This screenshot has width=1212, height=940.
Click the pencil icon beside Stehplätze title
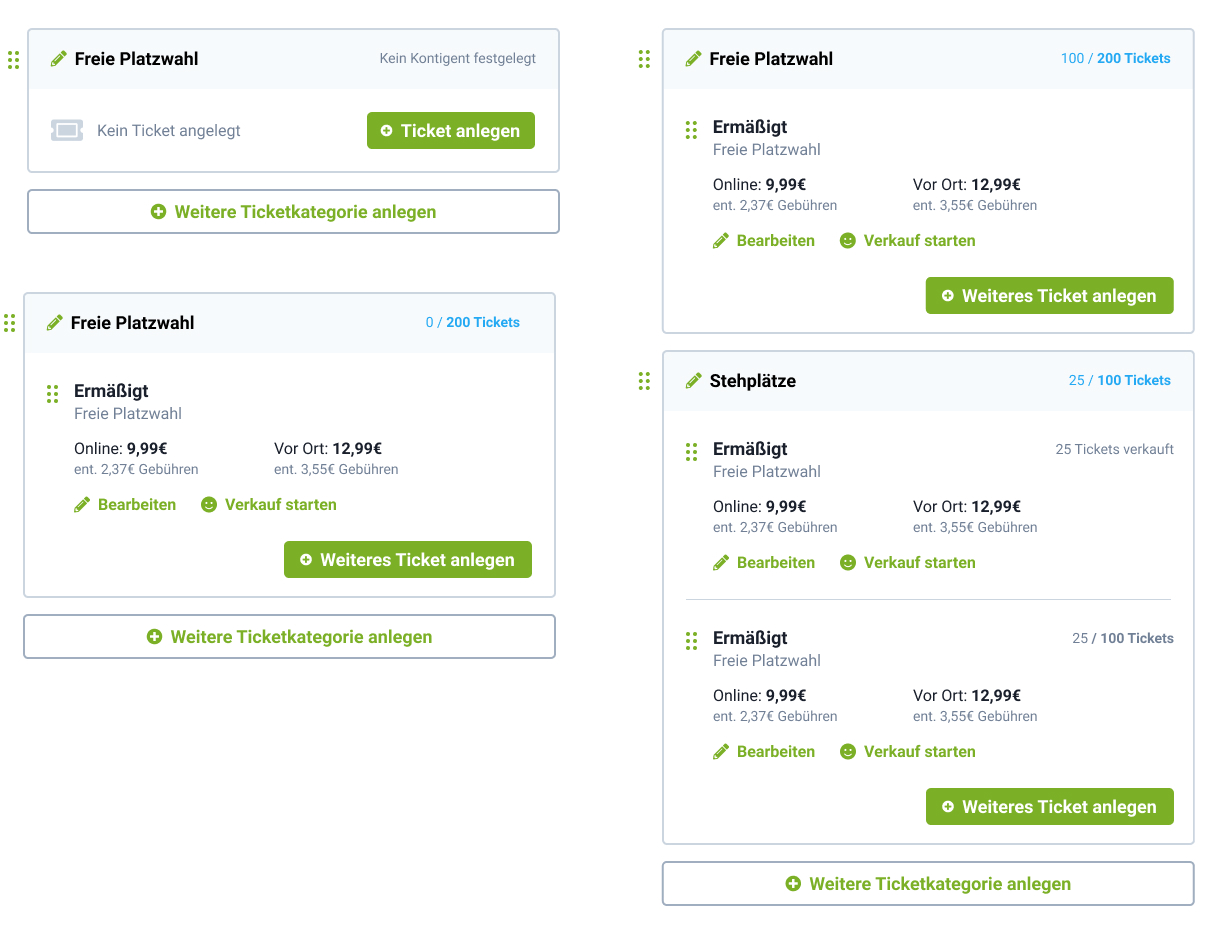pos(693,381)
